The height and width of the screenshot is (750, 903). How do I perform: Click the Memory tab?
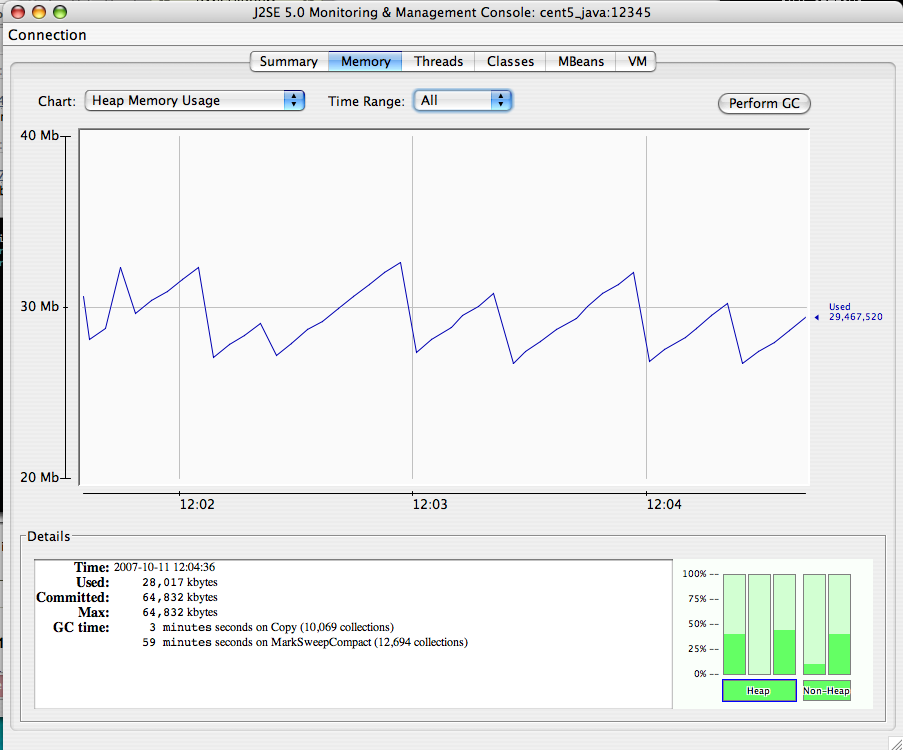coord(365,62)
